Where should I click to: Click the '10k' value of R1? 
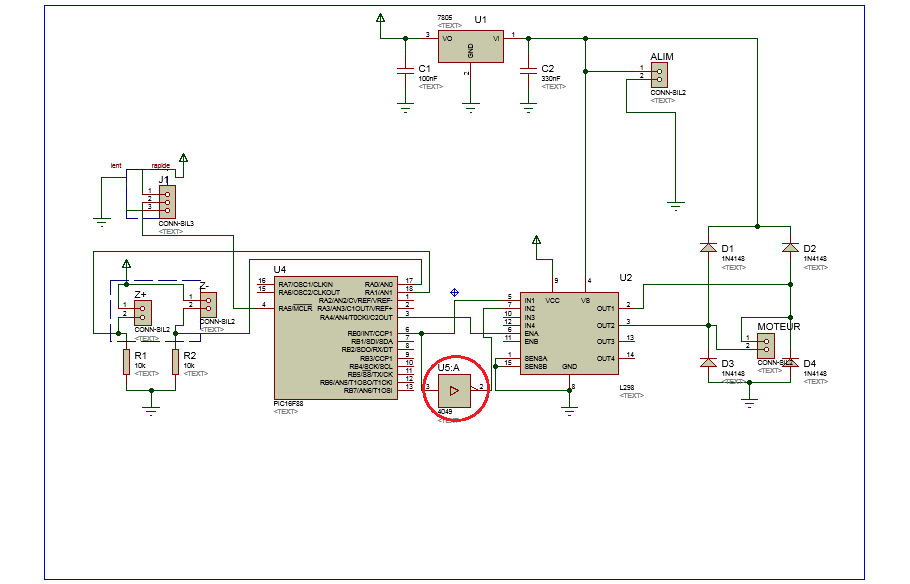point(140,366)
